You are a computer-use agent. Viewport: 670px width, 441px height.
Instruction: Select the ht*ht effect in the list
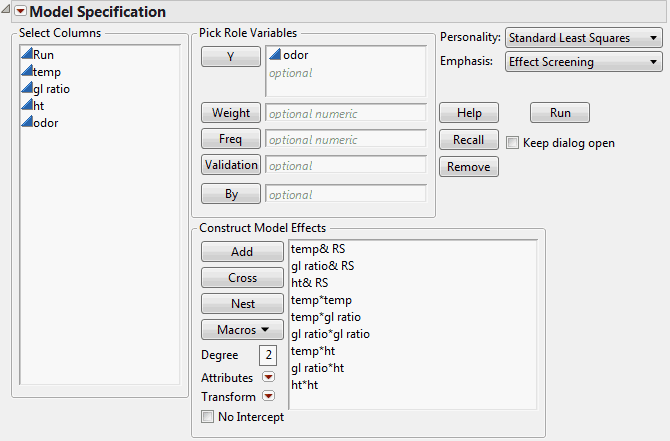coord(304,385)
